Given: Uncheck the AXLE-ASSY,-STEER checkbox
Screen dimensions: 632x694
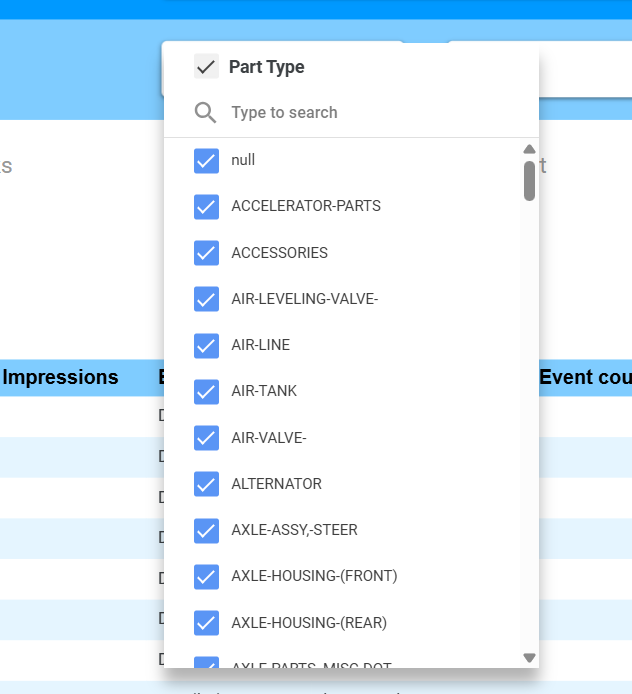Looking at the screenshot, I should [206, 530].
